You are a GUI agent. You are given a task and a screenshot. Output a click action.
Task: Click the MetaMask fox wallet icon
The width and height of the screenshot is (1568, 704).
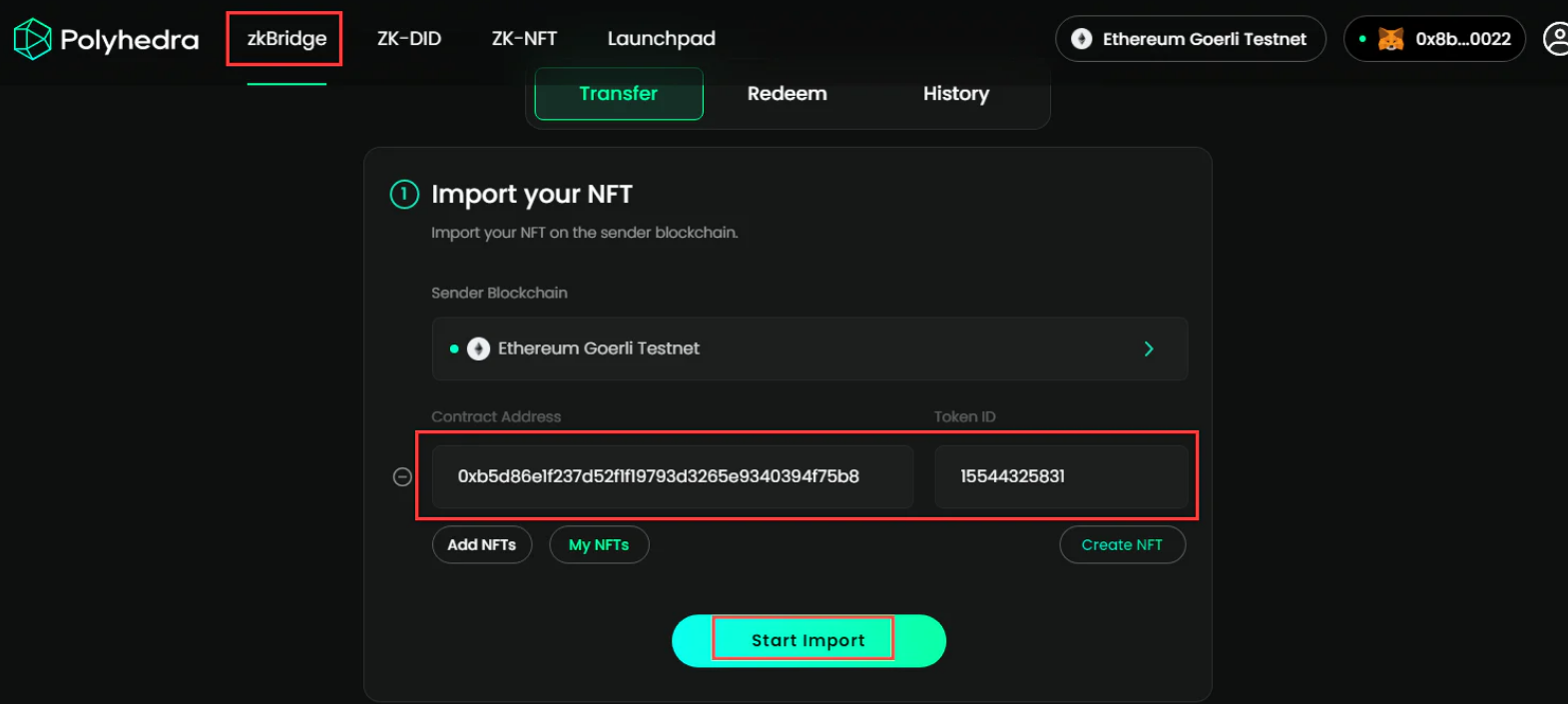click(x=1390, y=39)
